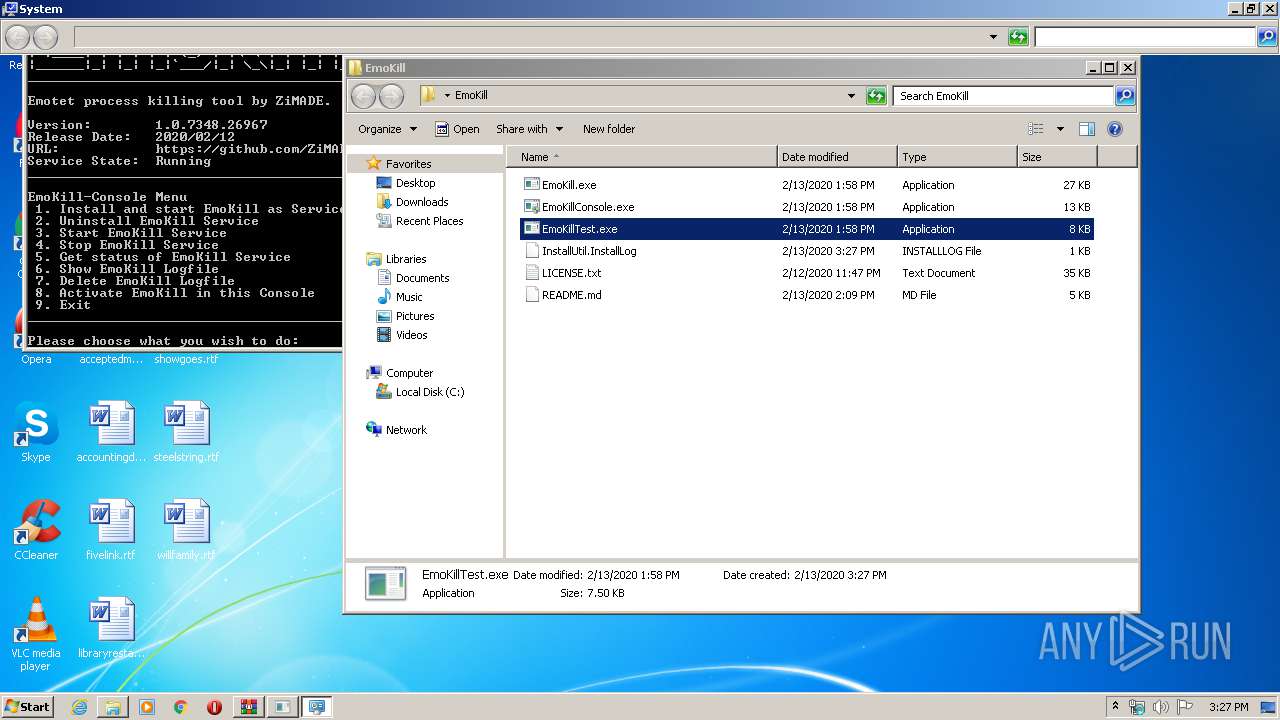Open the Organize dropdown menu

(x=387, y=129)
